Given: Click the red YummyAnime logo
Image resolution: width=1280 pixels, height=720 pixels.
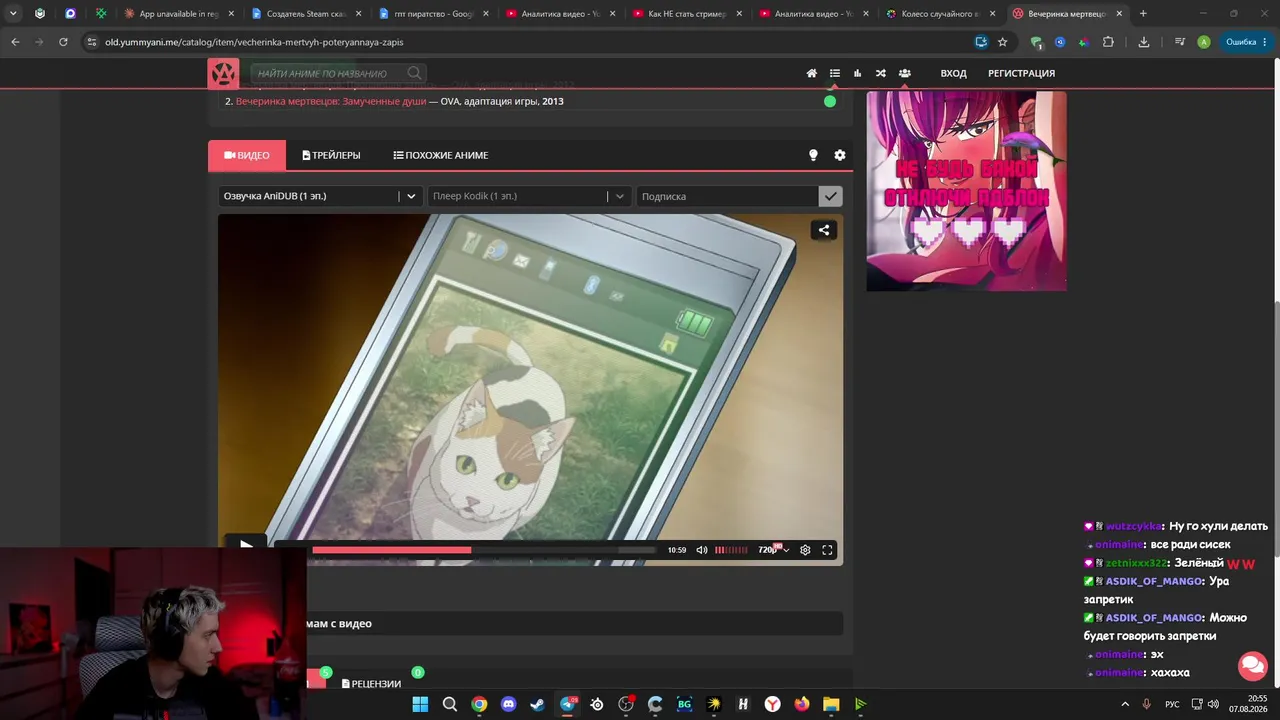Looking at the screenshot, I should pos(223,73).
